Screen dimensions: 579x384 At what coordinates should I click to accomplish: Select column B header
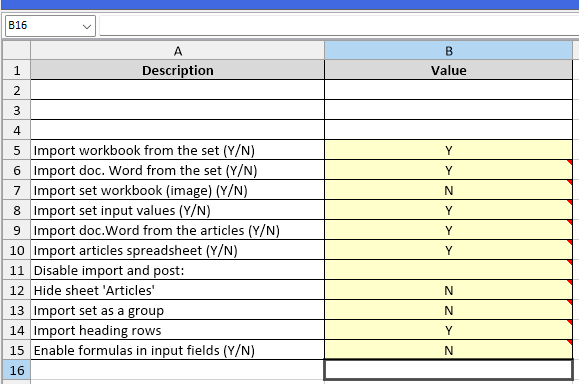pyautogui.click(x=448, y=51)
